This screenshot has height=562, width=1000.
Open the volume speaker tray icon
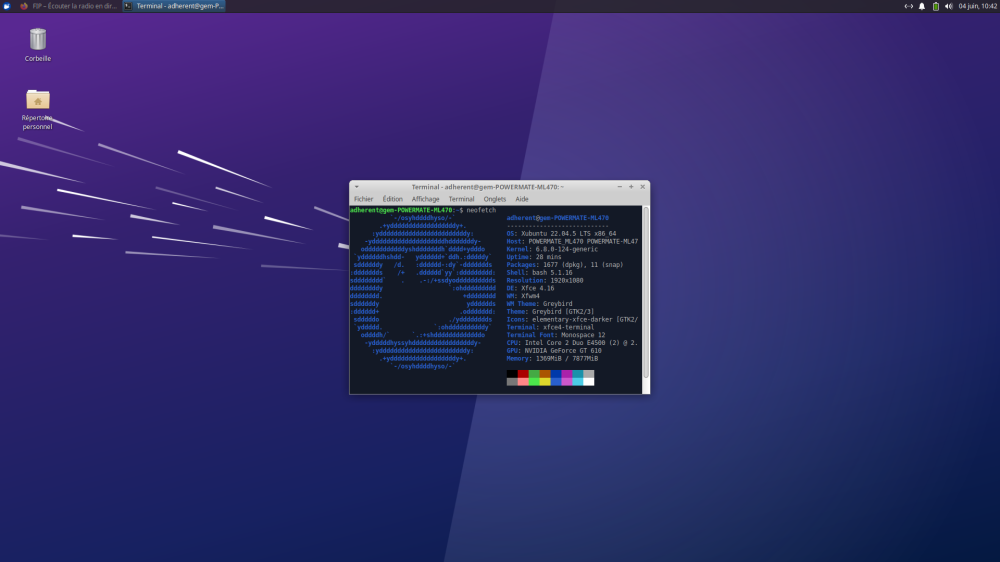coord(948,6)
